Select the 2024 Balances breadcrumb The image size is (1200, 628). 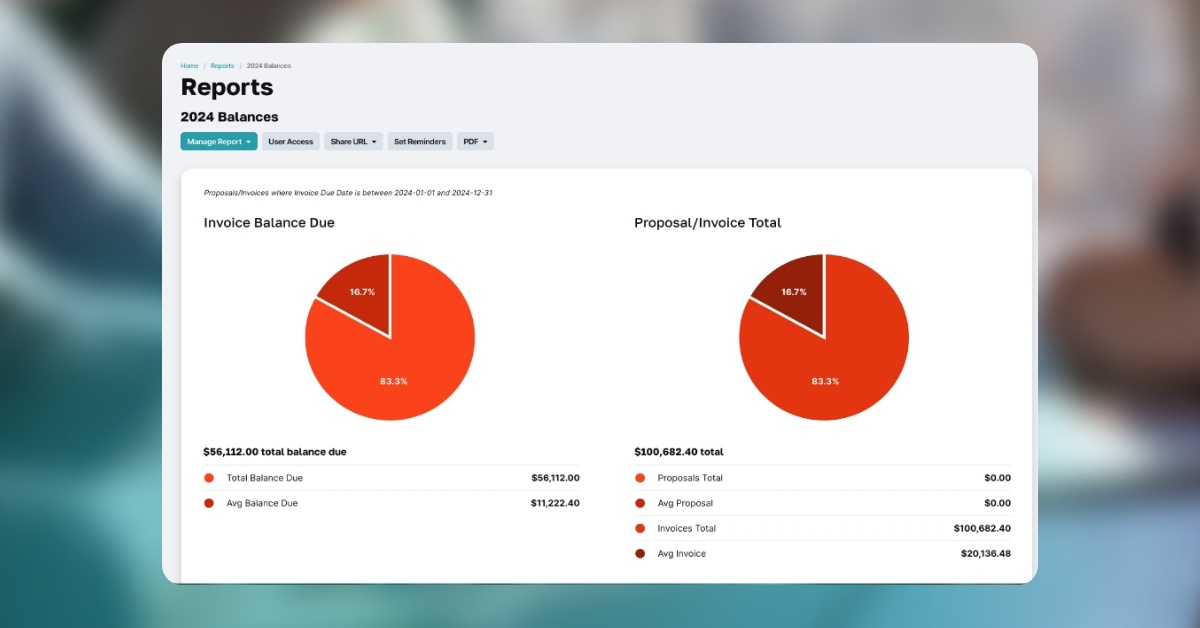click(269, 66)
